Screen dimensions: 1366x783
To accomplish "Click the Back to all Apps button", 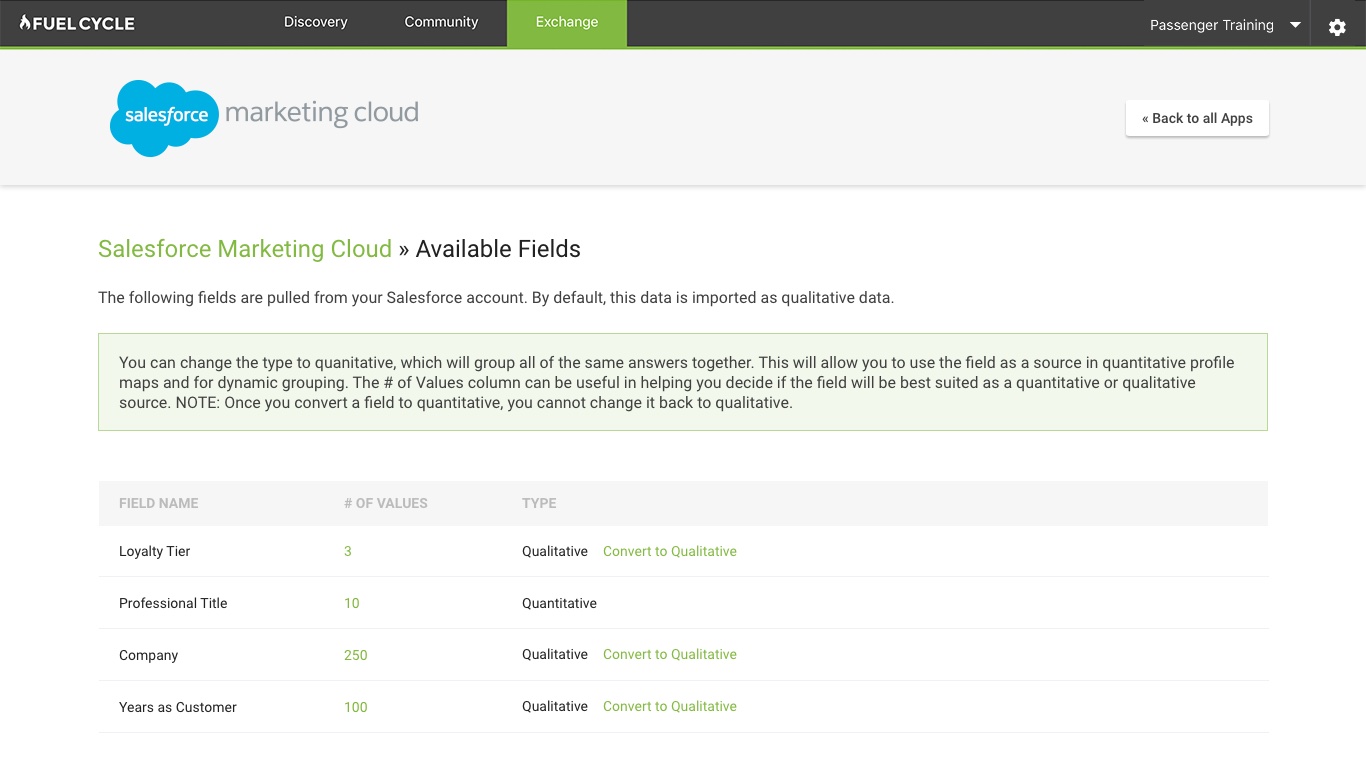I will (1197, 118).
